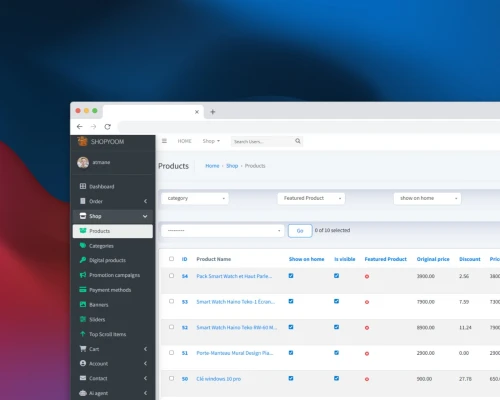The image size is (500, 400).
Task: Open the category filter dropdown
Action: point(195,198)
